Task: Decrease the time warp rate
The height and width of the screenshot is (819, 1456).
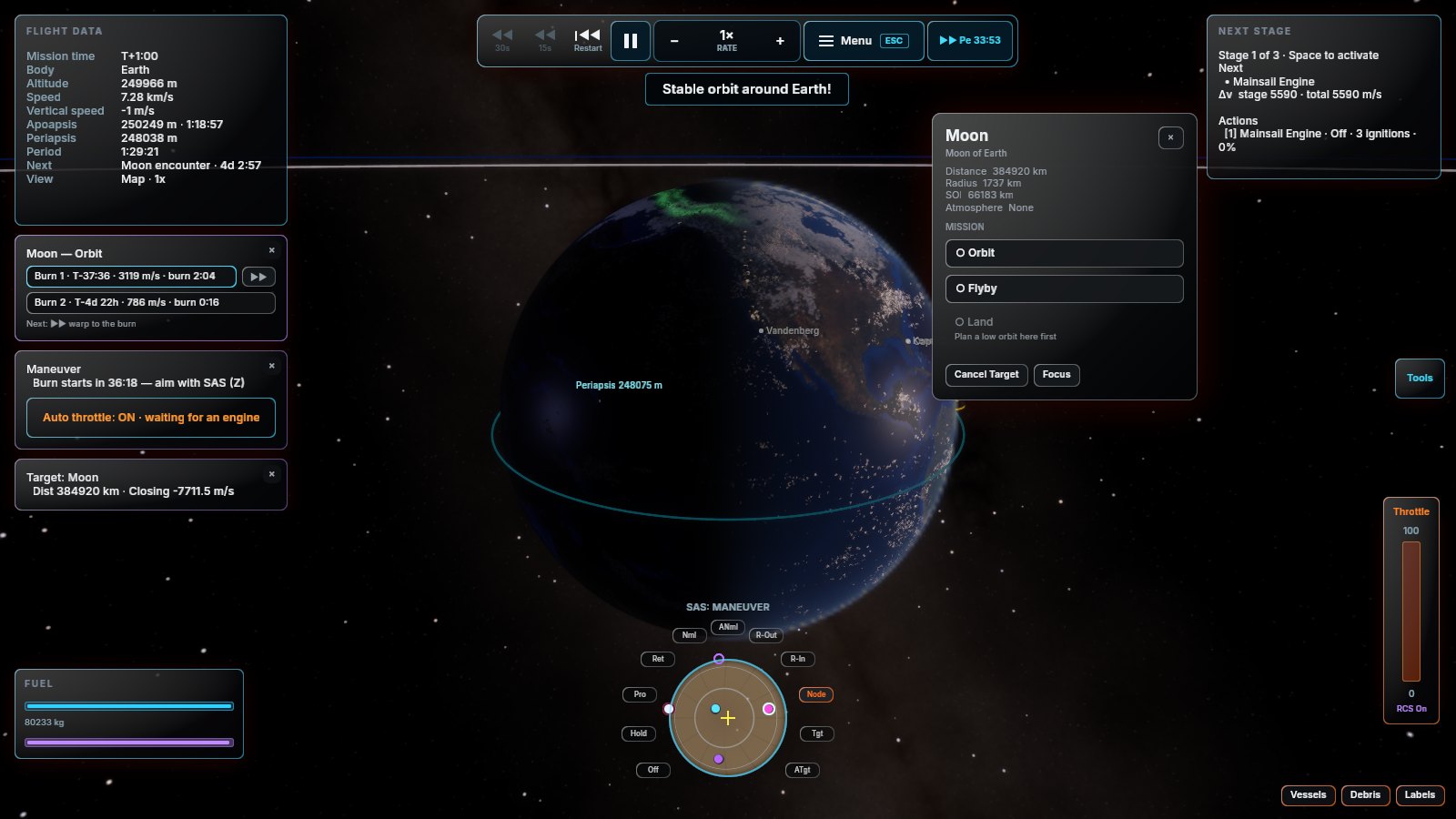Action: (674, 41)
